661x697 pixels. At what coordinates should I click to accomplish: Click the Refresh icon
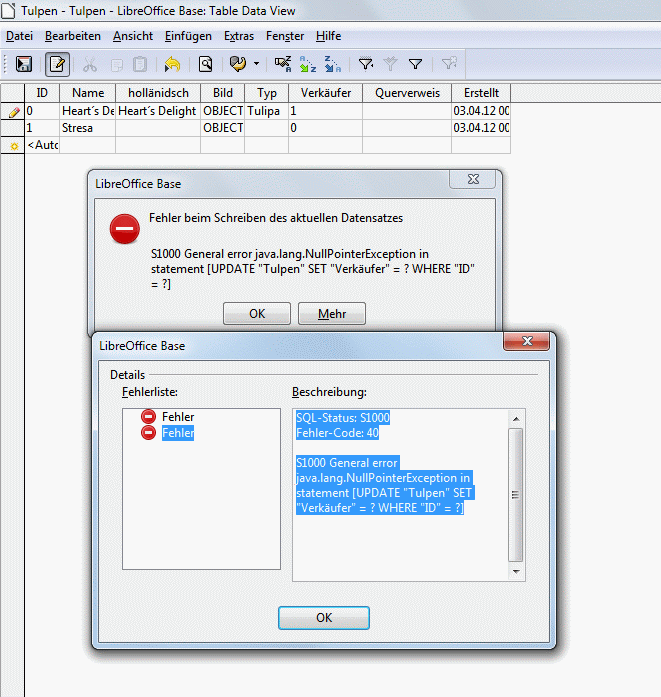click(x=238, y=64)
